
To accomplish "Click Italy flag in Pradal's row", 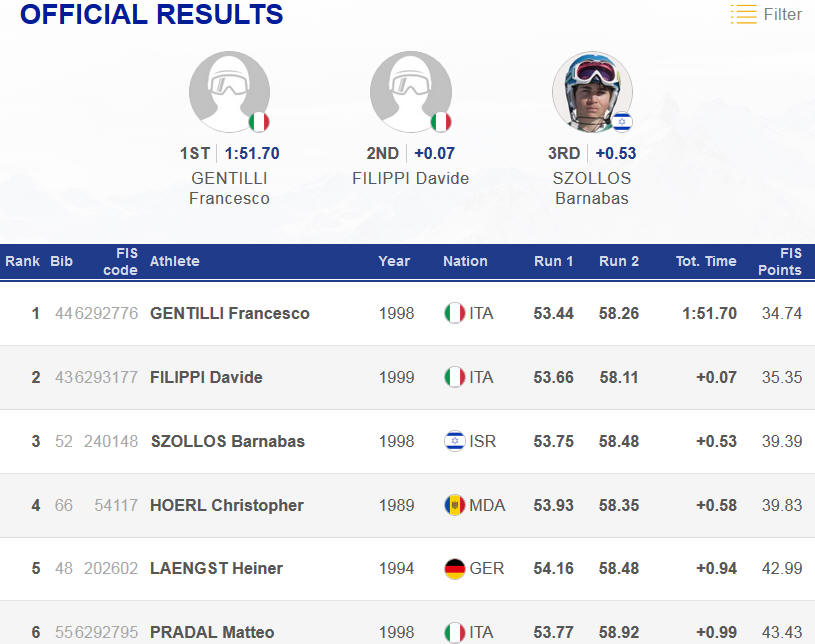I will pyautogui.click(x=454, y=632).
